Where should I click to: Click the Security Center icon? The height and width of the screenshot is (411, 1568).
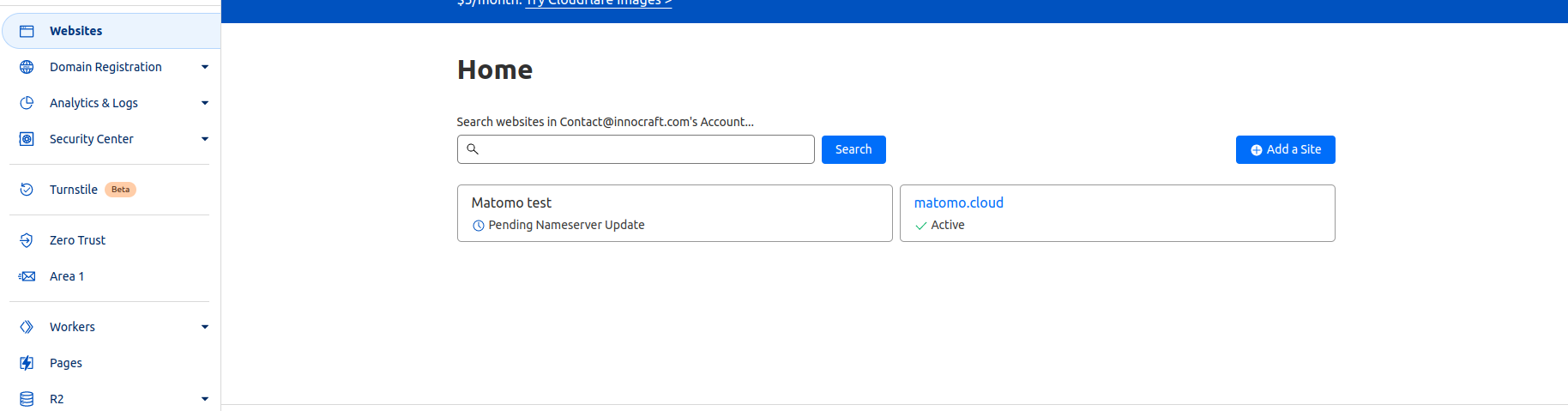point(27,139)
